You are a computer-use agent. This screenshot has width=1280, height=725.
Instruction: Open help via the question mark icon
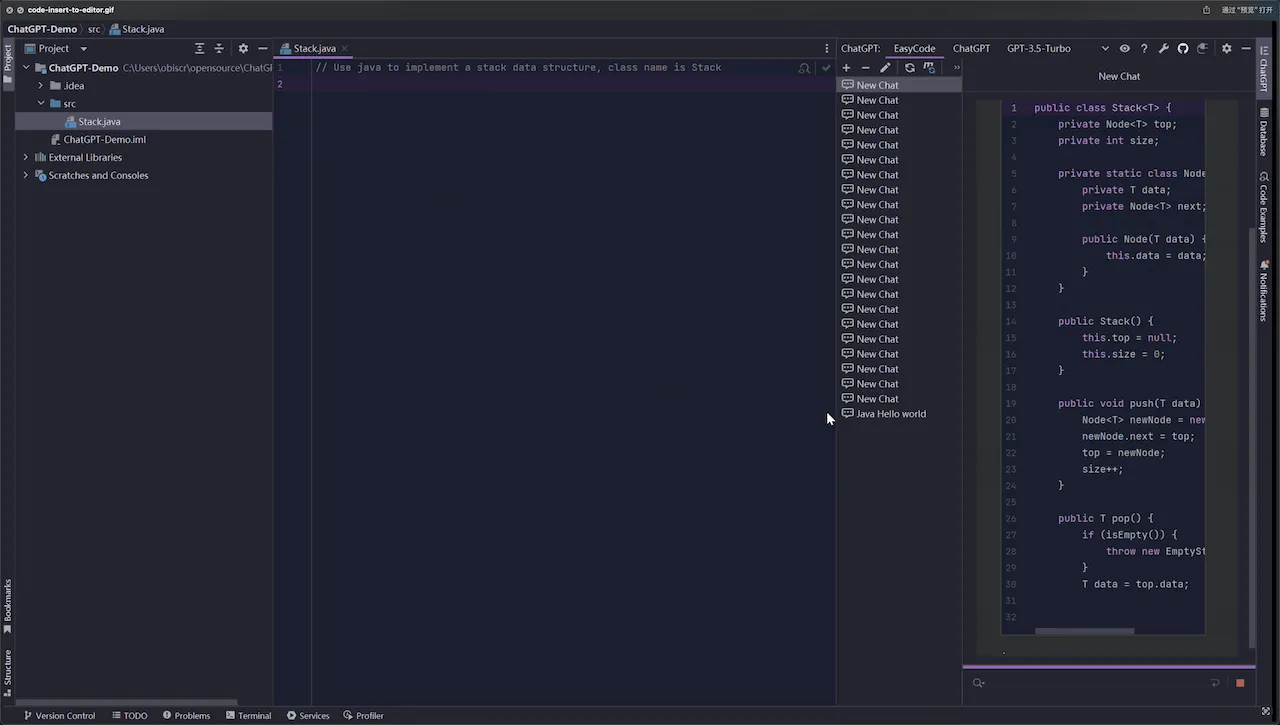point(1144,48)
